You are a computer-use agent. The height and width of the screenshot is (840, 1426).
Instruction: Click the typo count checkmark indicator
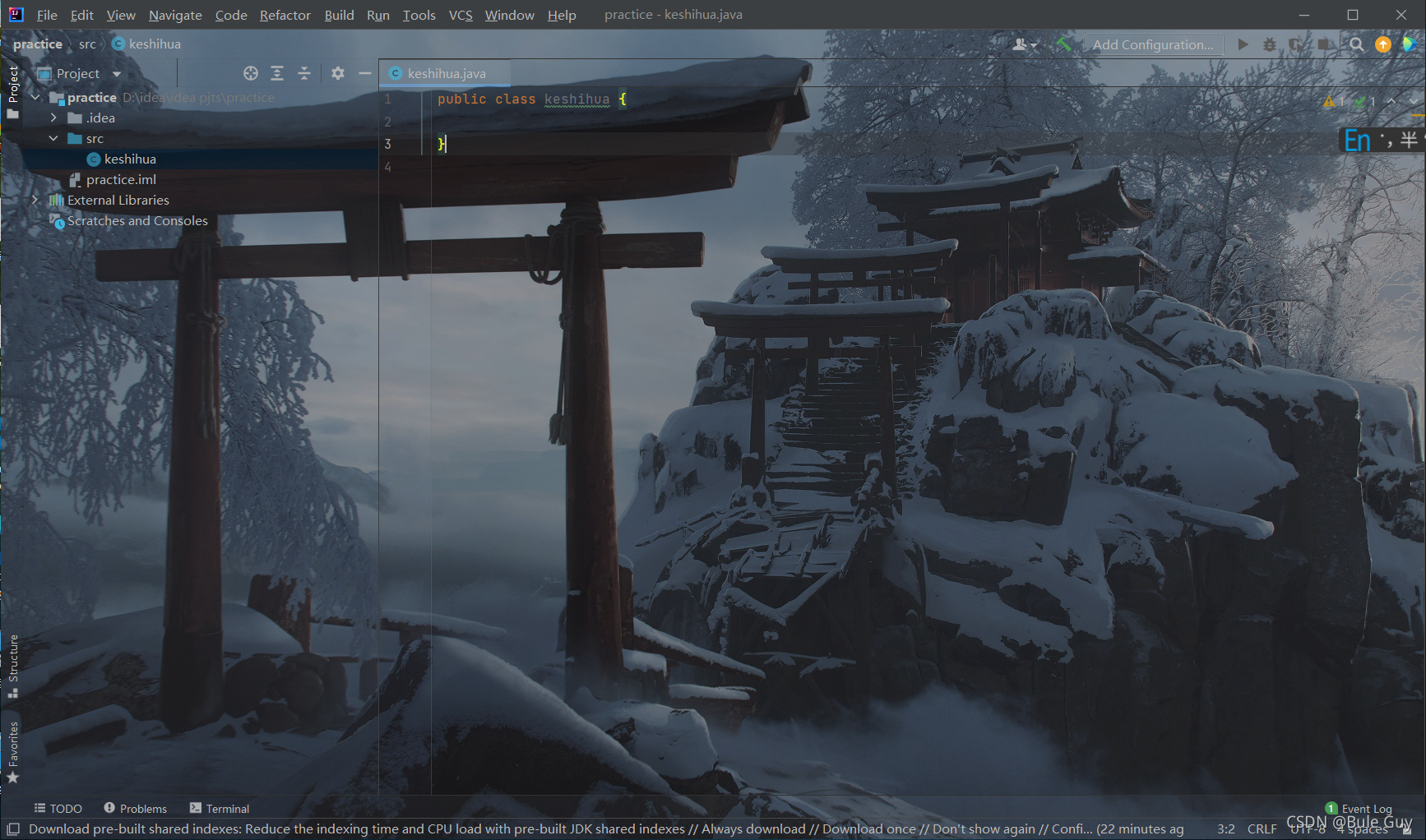coord(1365,102)
